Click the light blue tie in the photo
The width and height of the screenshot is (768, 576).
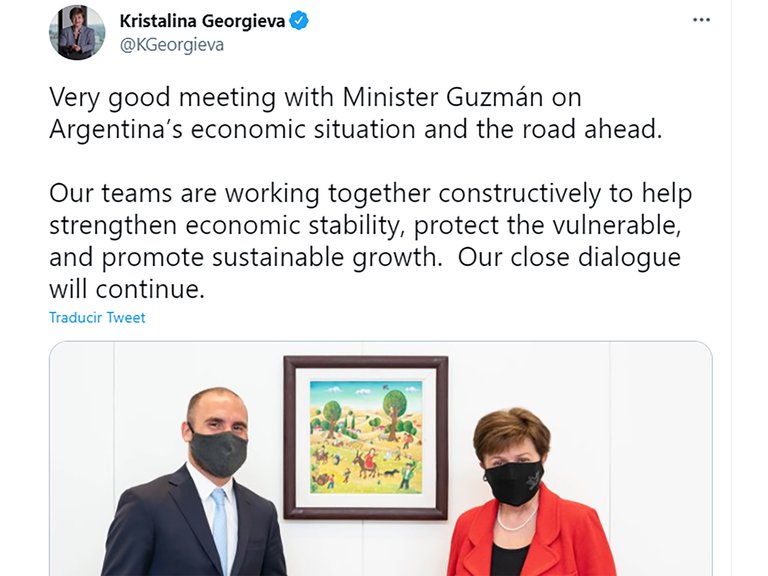[220, 530]
